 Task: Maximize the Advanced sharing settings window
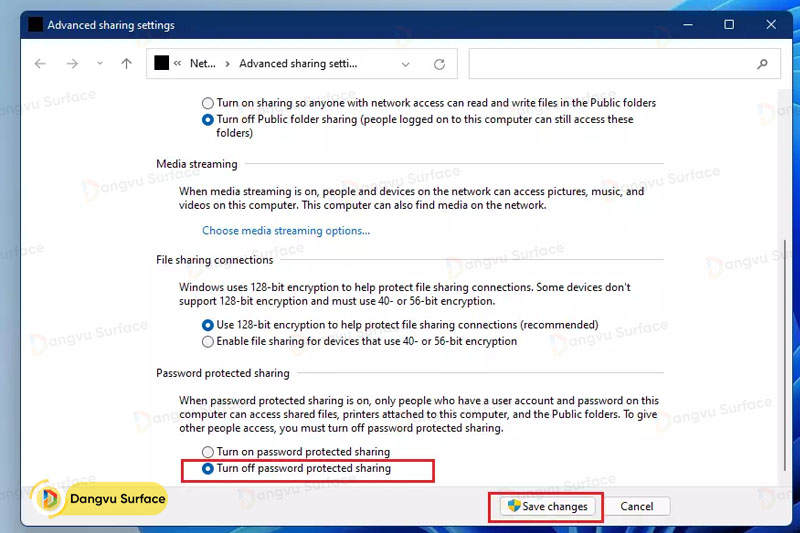[x=729, y=25]
